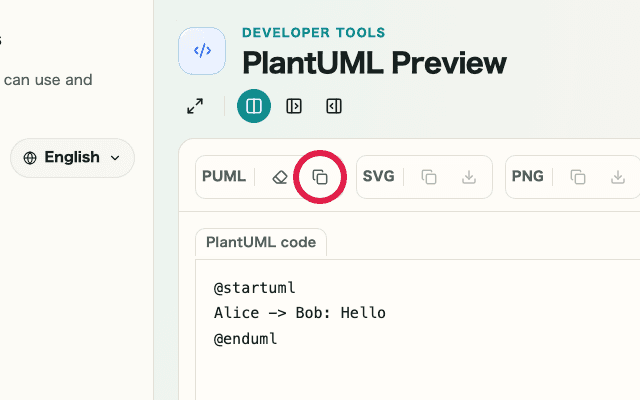Screen dimensions: 640x400
Task: Click the PUML group label
Action: pos(224,176)
